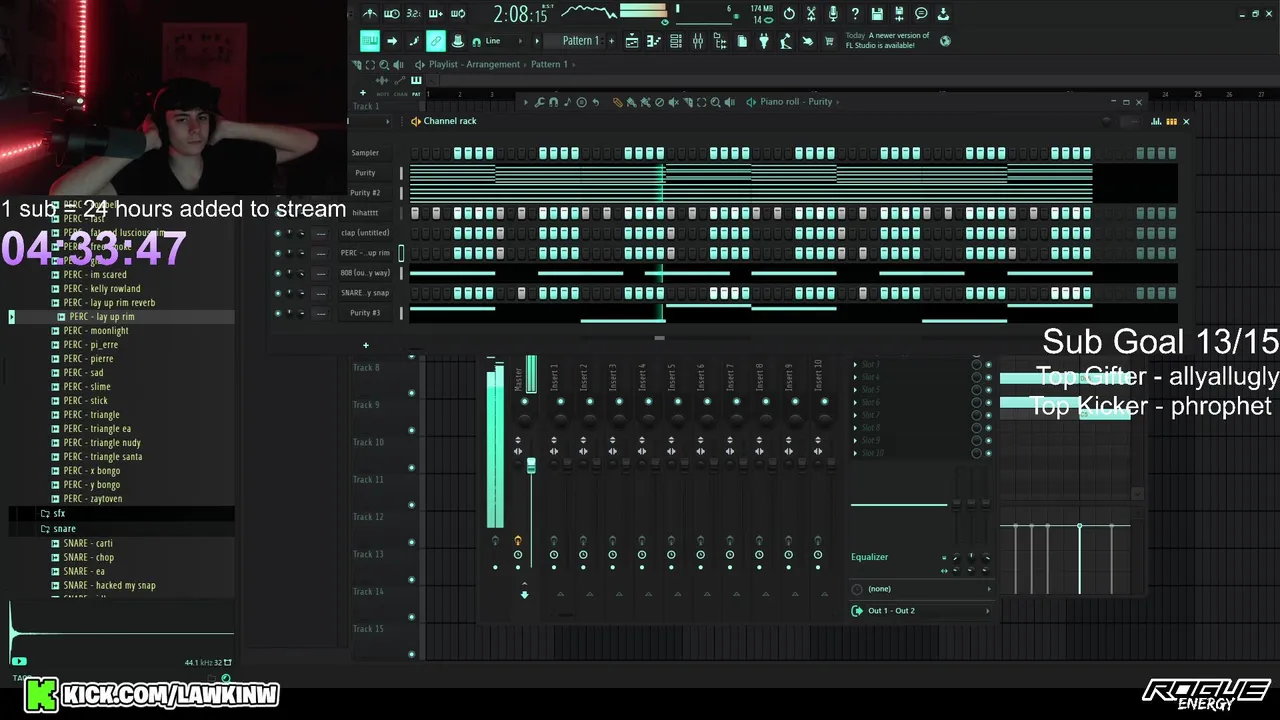Select the pencil draw tool in Piano roll
Screen dimensions: 1280x720
(617, 102)
